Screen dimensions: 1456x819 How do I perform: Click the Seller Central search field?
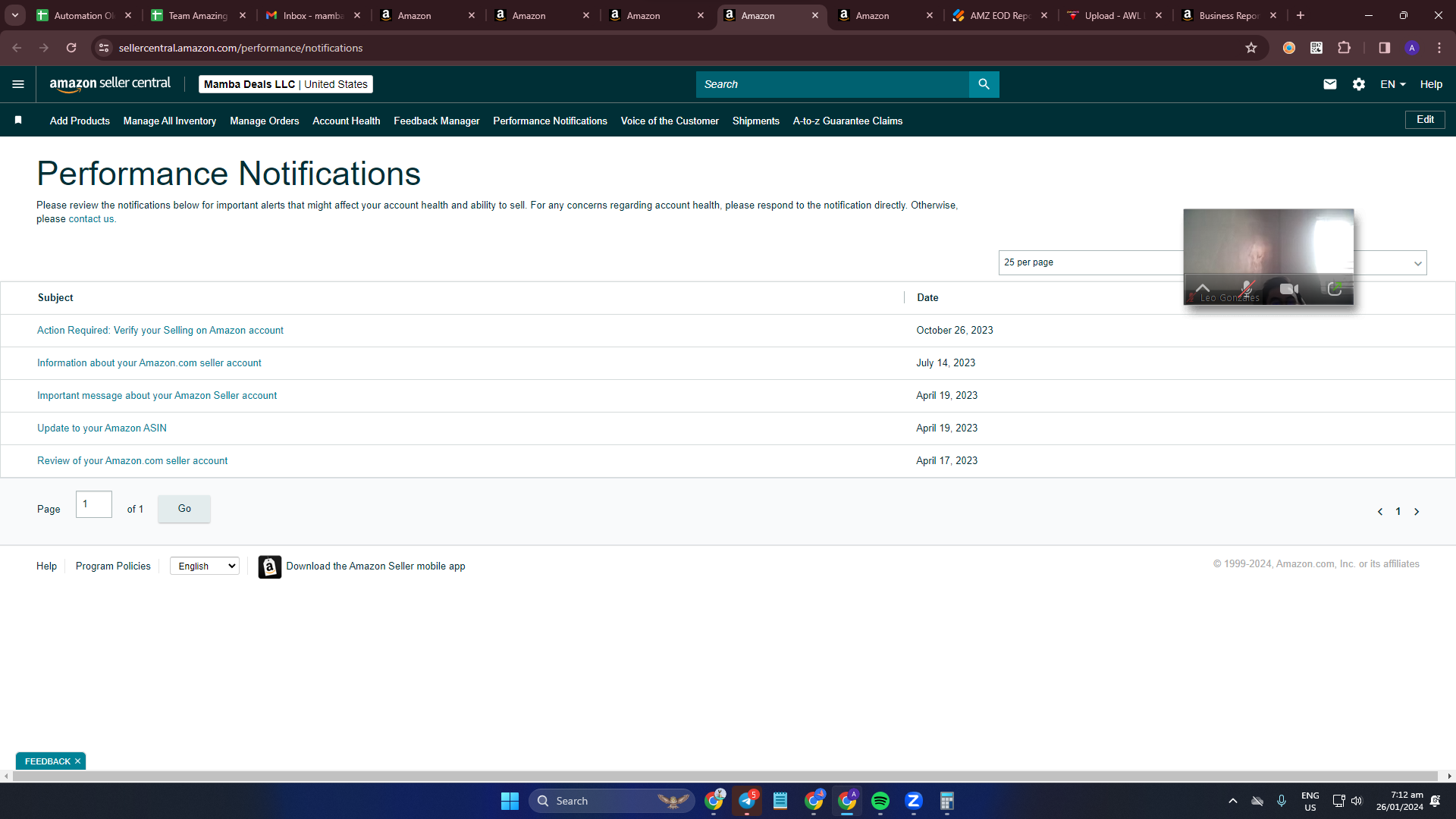[x=833, y=84]
